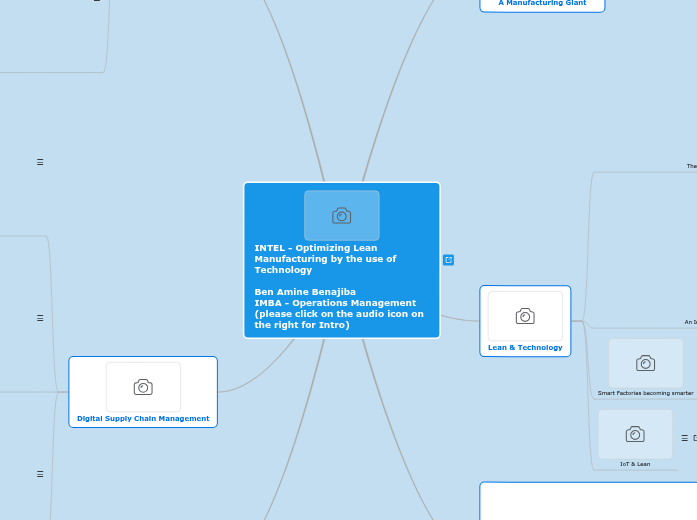The width and height of the screenshot is (697, 520).
Task: Open the camera image in the INTEL central node
Action: [341, 215]
